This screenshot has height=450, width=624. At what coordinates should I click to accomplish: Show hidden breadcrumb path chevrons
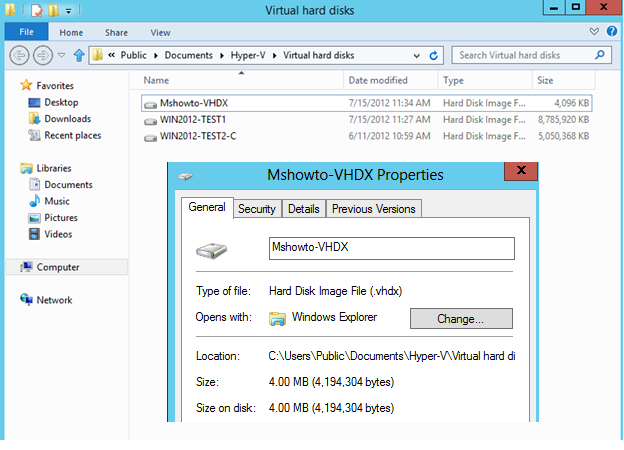(112, 55)
